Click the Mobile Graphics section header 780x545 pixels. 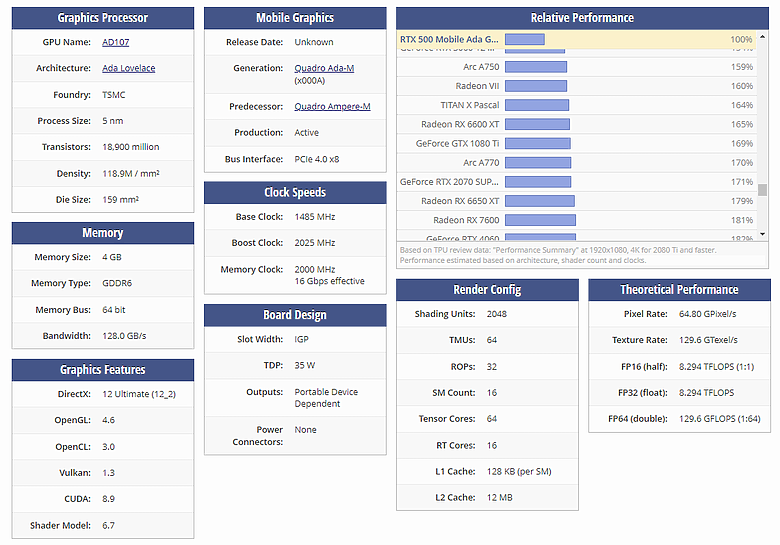pos(295,18)
